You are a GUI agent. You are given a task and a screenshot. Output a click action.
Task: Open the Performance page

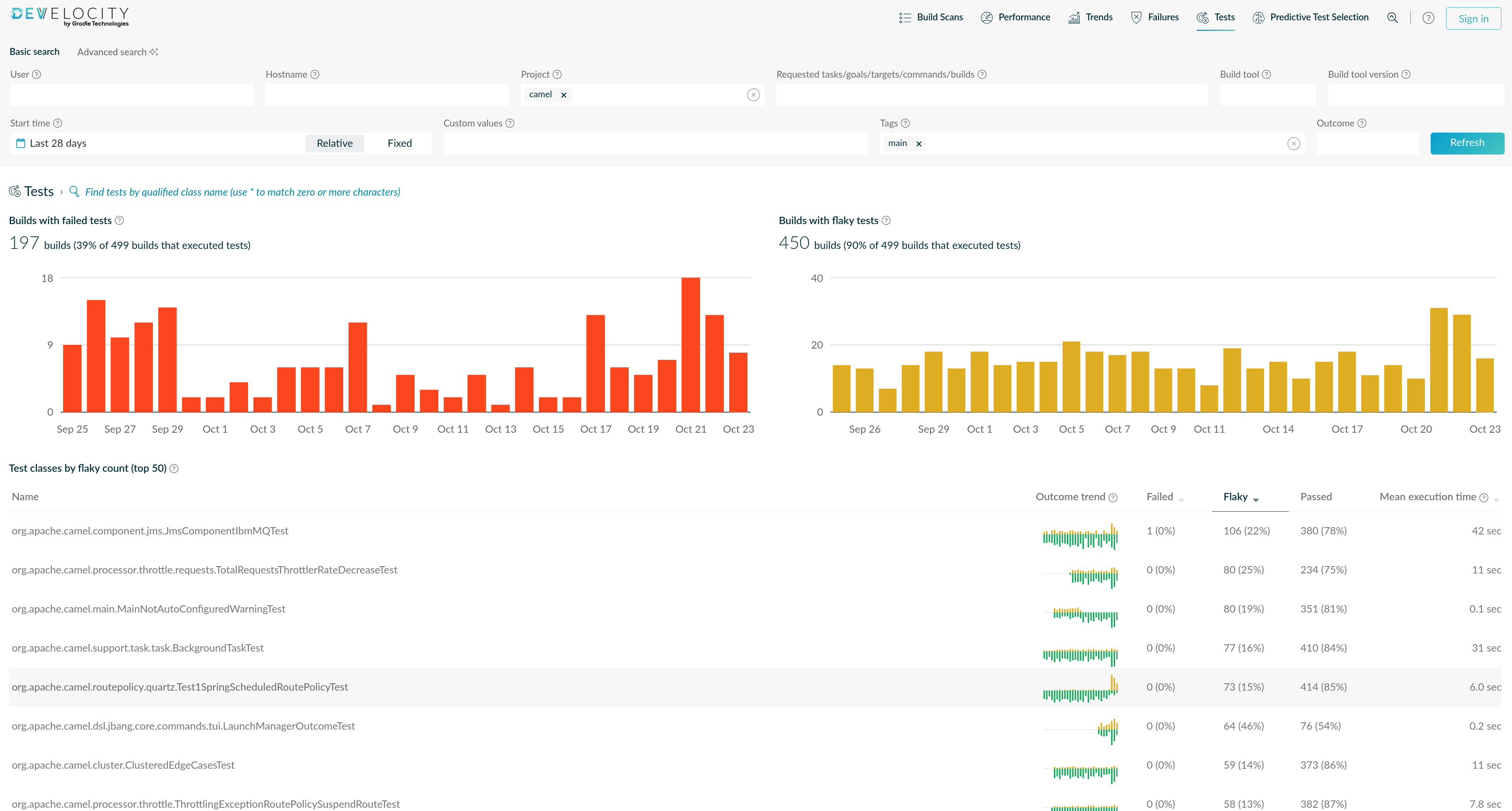click(x=1015, y=17)
